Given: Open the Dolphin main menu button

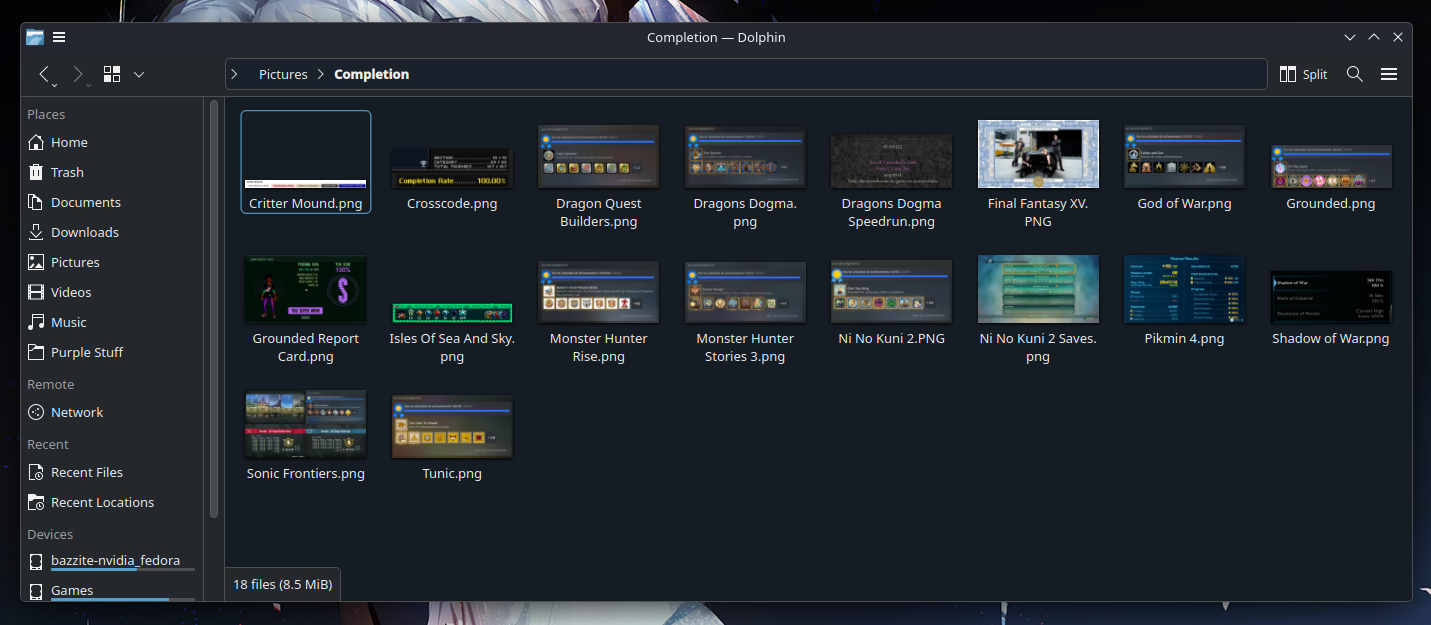Looking at the screenshot, I should (1389, 74).
